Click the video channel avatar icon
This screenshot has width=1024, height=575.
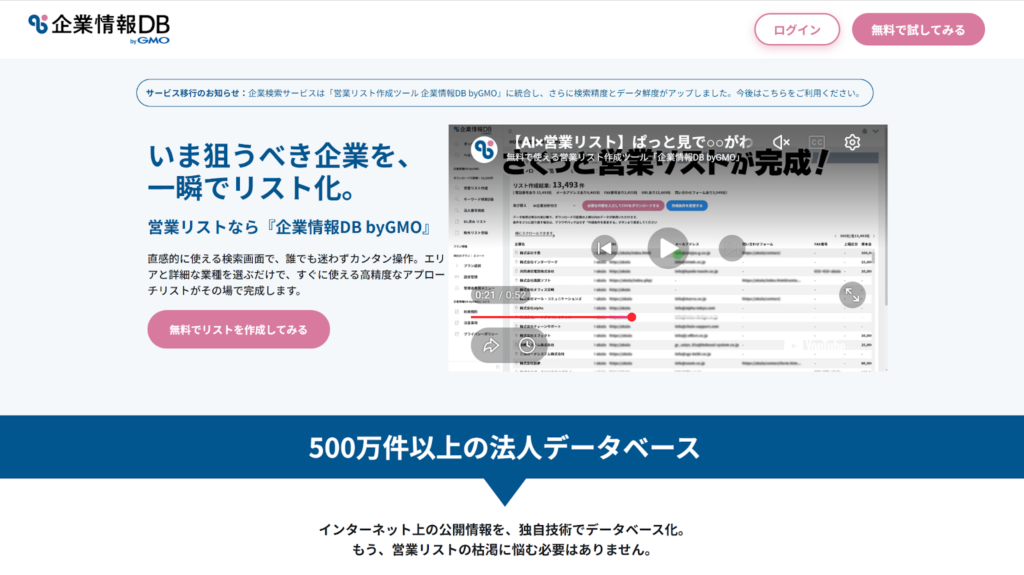point(484,150)
